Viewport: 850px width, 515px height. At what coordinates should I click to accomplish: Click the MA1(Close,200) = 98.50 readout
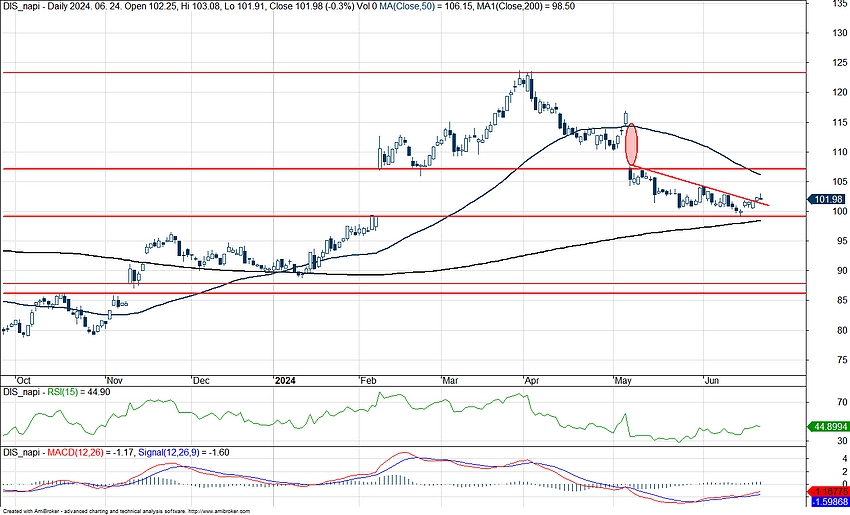[526, 6]
